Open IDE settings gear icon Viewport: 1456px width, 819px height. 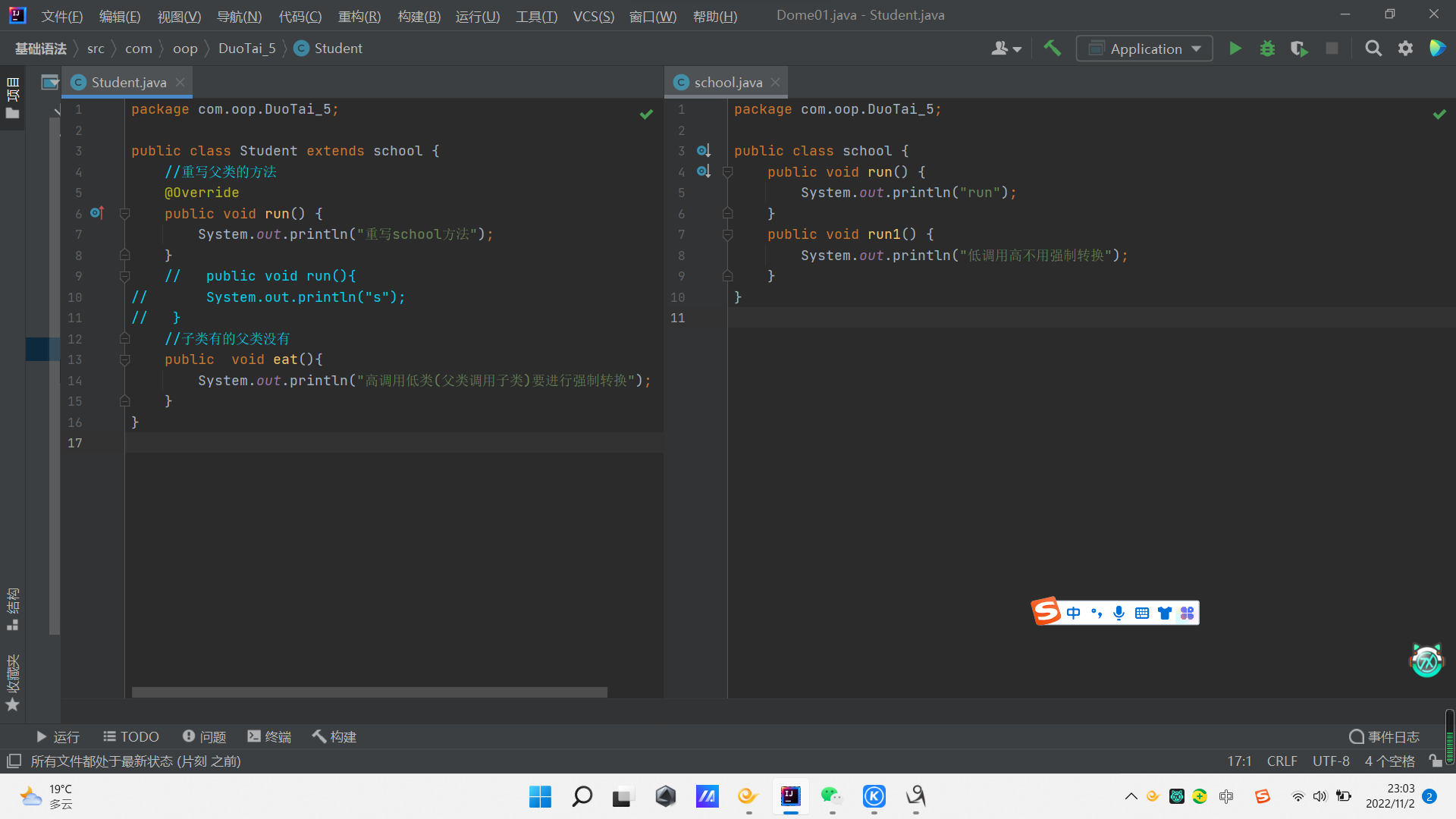tap(1405, 49)
